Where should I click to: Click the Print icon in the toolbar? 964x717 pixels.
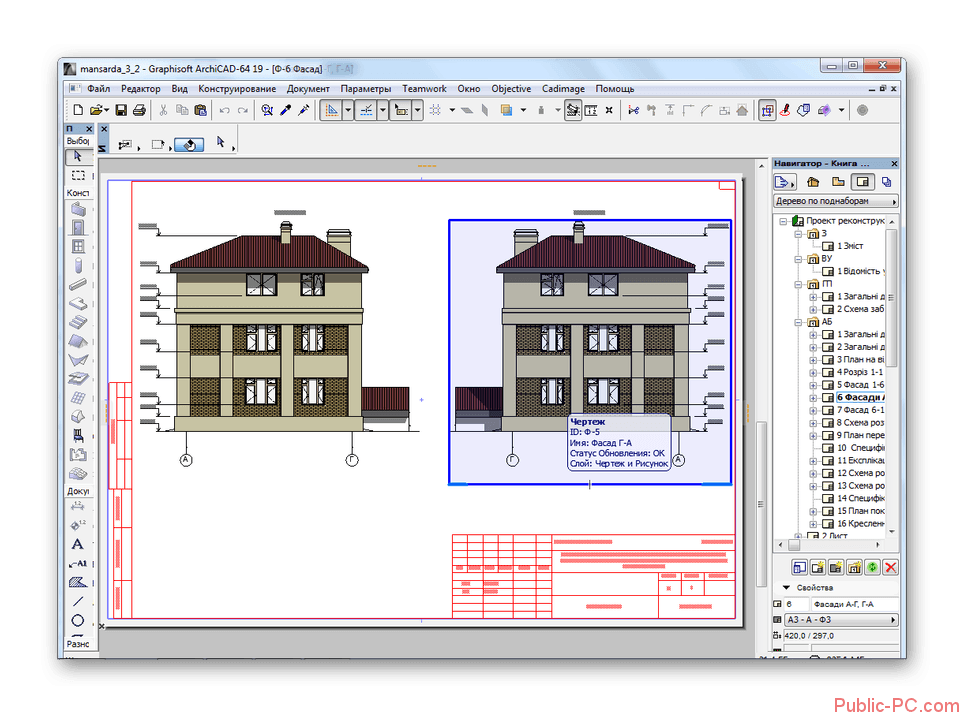139,110
